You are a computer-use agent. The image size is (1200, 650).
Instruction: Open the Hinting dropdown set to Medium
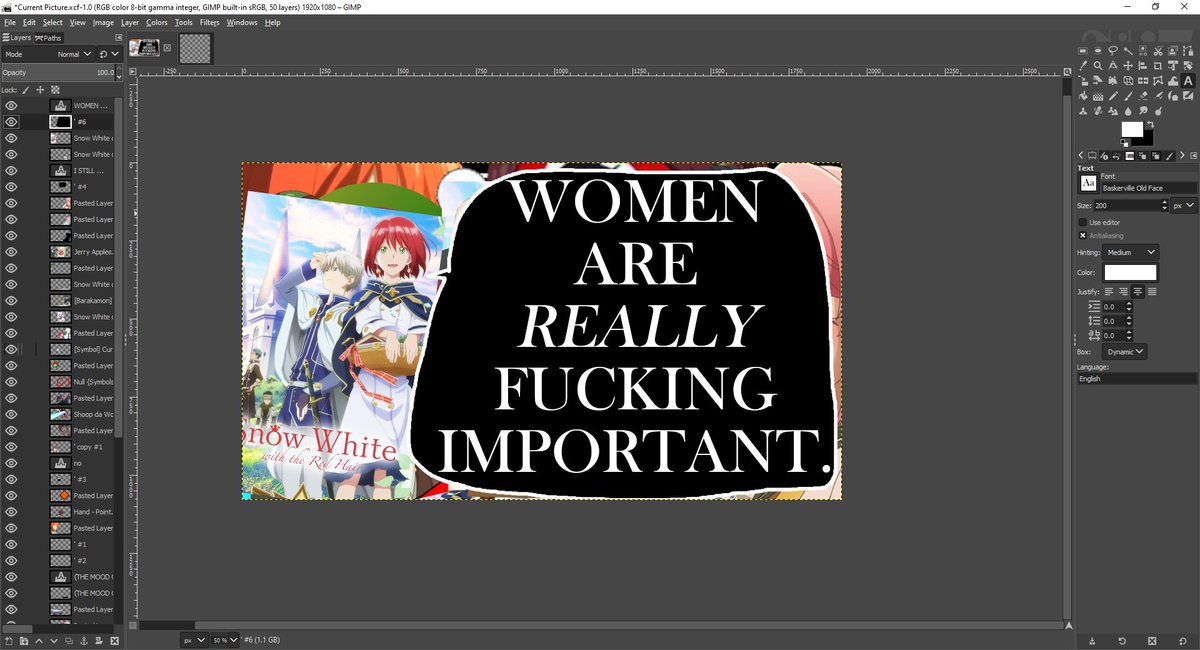point(1130,253)
